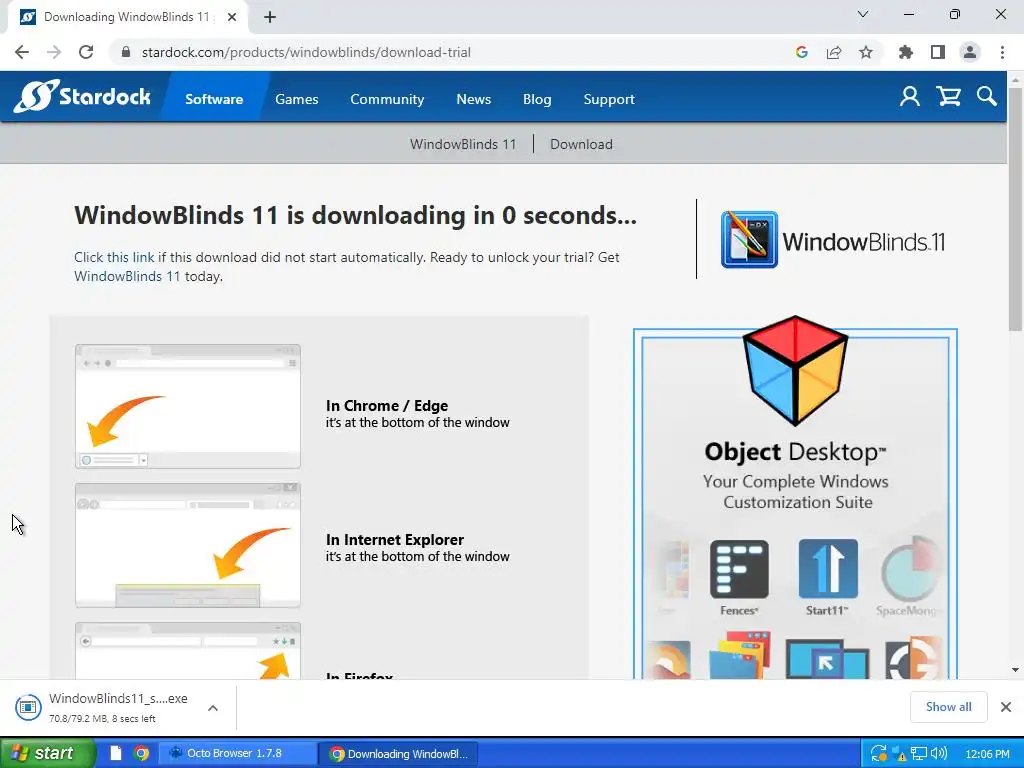This screenshot has height=768, width=1024.
Task: Open the Games menu
Action: click(296, 99)
